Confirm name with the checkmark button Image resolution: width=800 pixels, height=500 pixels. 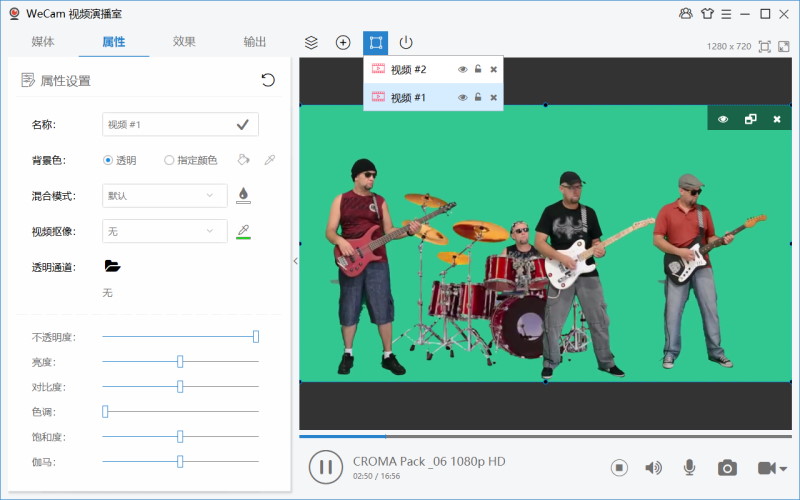[x=243, y=124]
